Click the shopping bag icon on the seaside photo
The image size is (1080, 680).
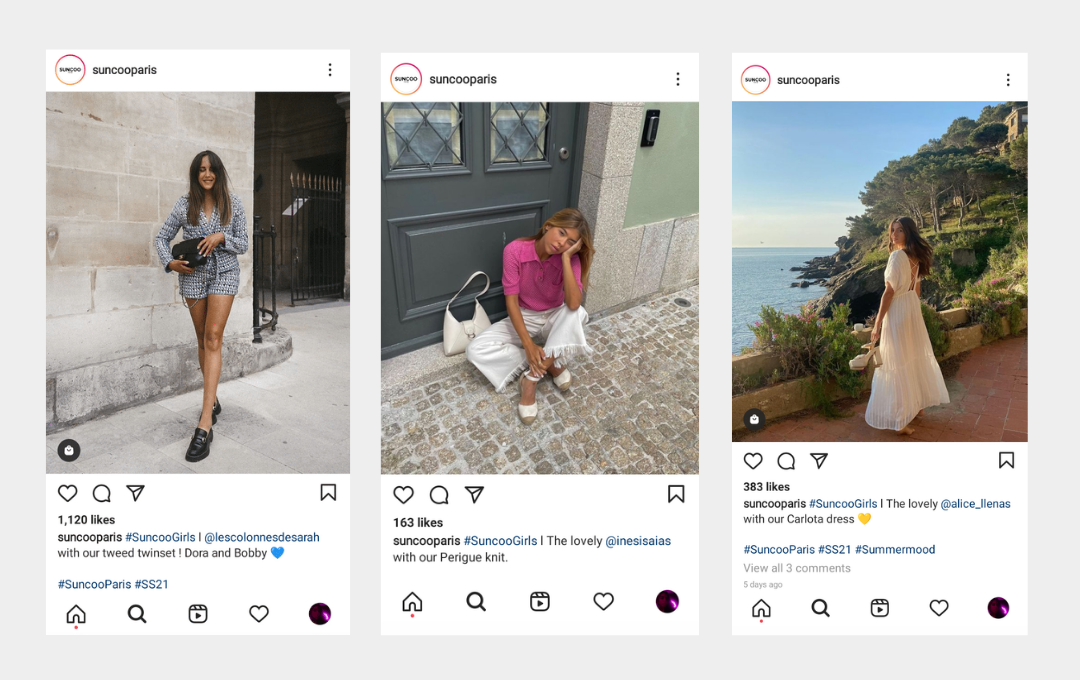754,419
